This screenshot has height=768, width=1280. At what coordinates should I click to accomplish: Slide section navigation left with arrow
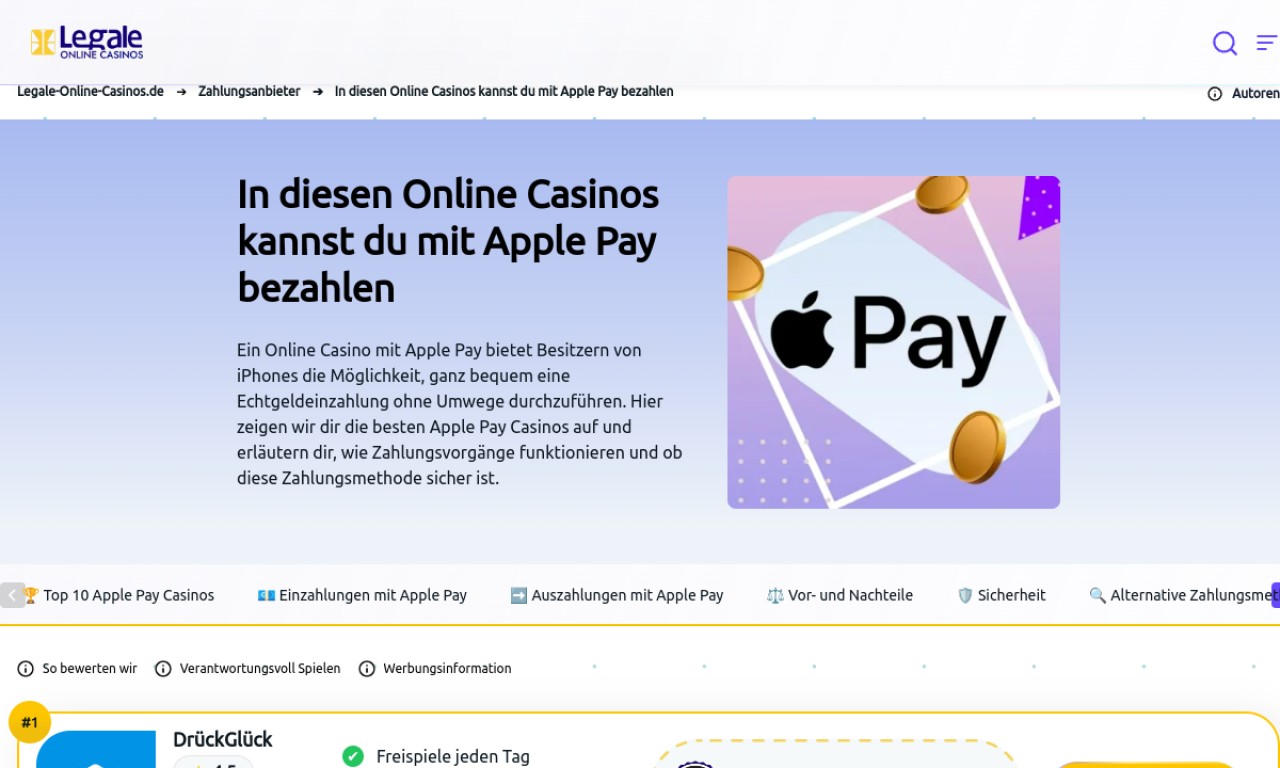pos(12,595)
